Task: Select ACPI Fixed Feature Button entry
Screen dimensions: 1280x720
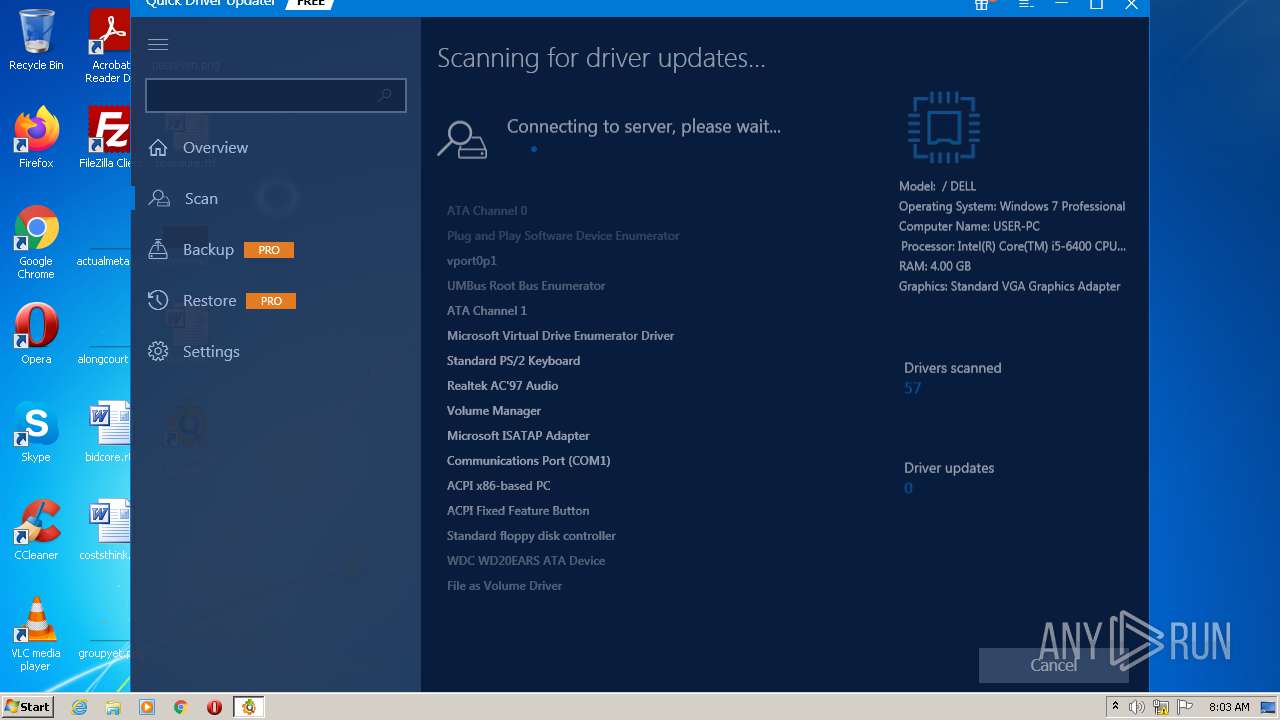Action: pyautogui.click(x=518, y=510)
